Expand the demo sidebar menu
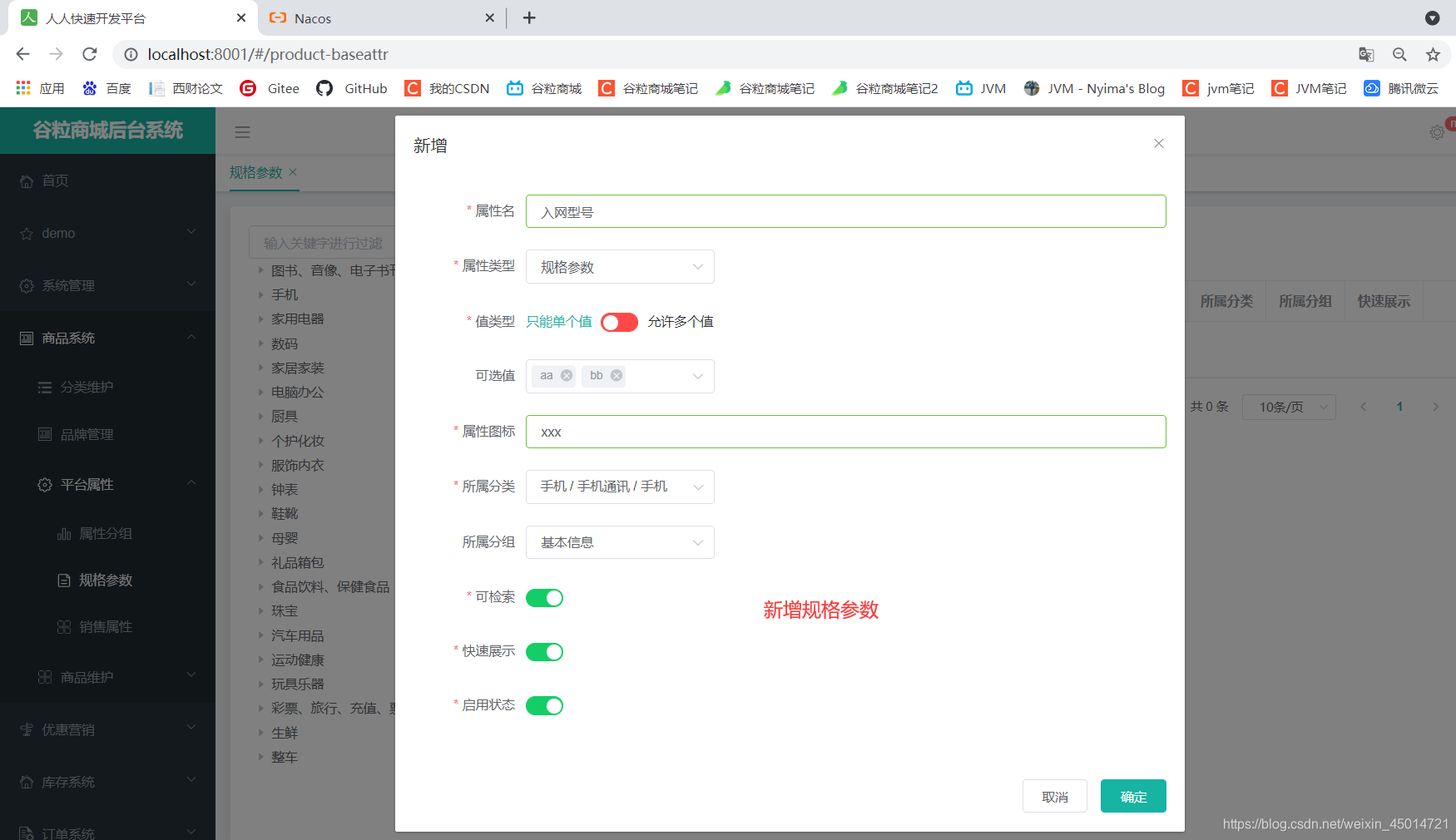The width and height of the screenshot is (1456, 840). (107, 233)
